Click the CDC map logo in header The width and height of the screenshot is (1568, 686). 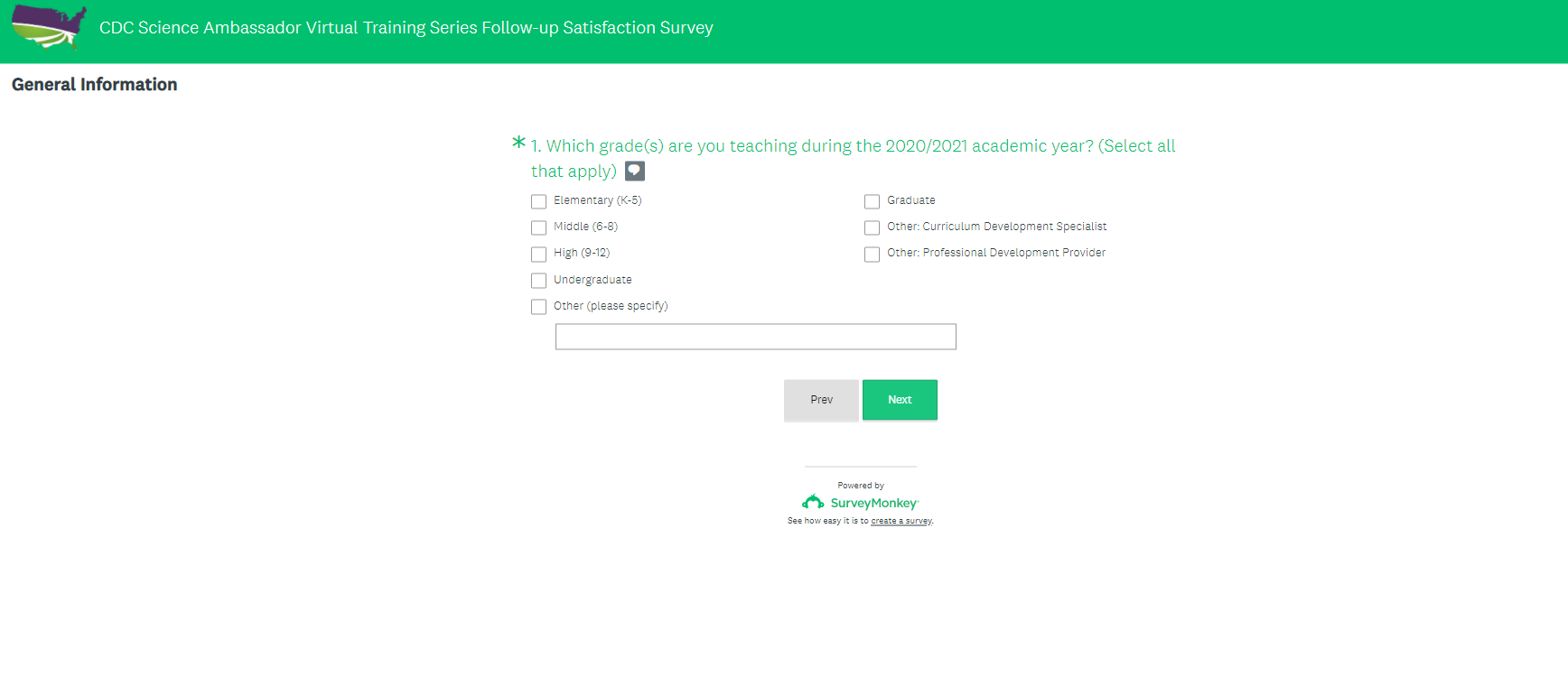click(49, 27)
